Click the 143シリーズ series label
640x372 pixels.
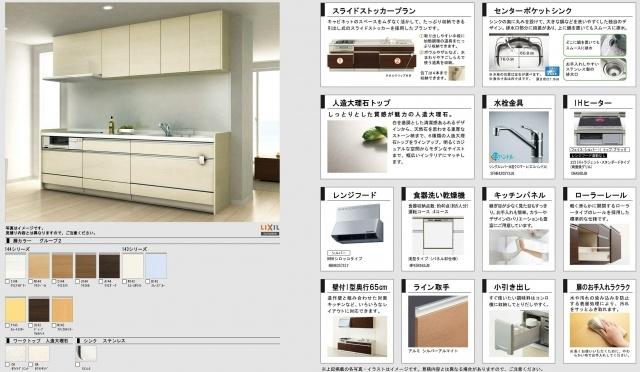tap(135, 249)
